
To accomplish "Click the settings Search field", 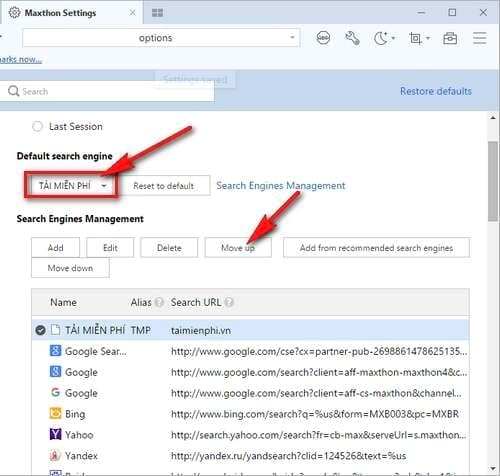I will pyautogui.click(x=107, y=91).
